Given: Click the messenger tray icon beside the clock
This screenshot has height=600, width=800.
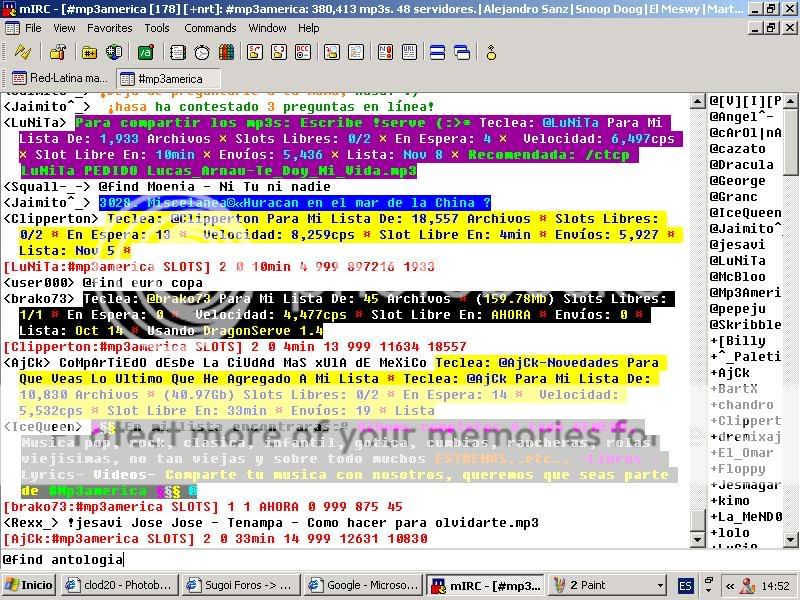Looking at the screenshot, I should coord(747,586).
